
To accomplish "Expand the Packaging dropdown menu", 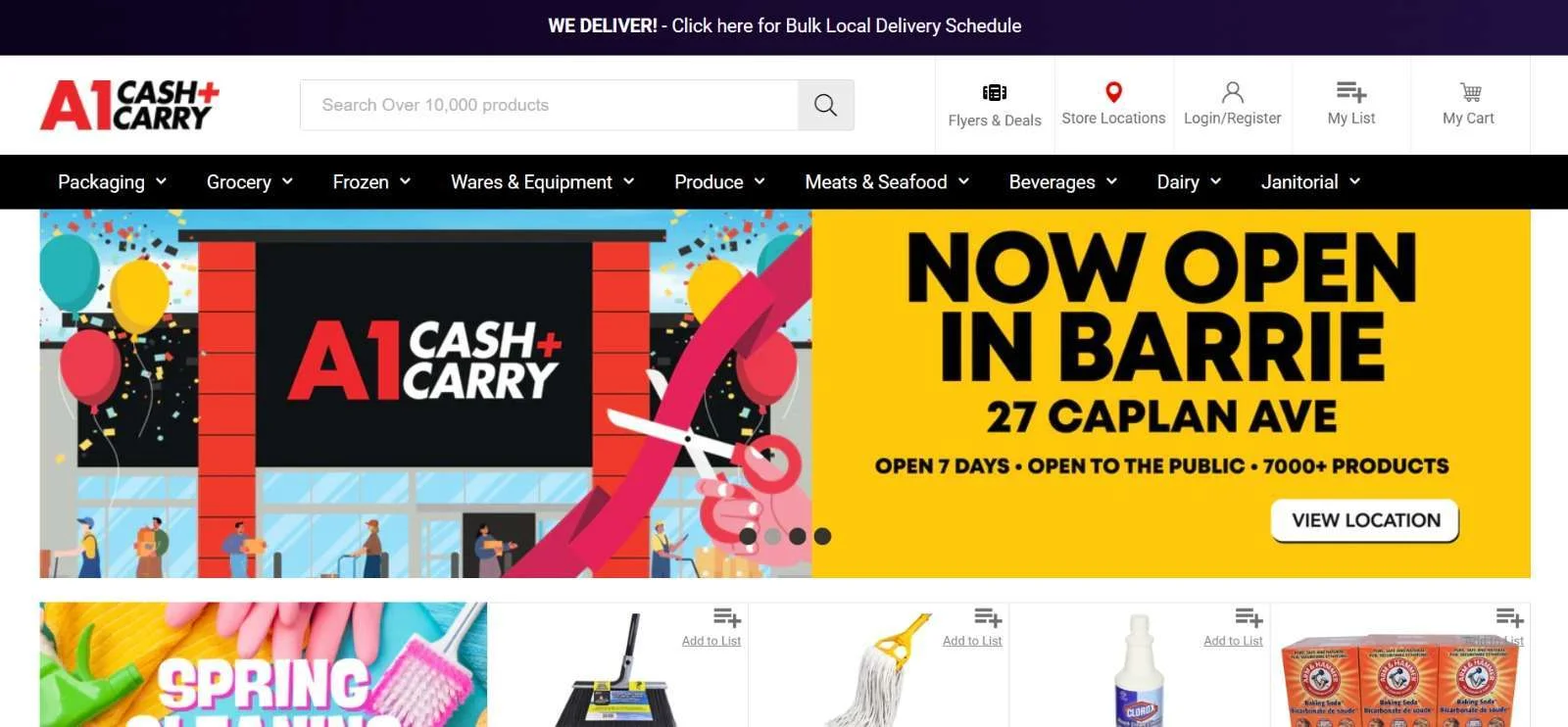I will 113,182.
